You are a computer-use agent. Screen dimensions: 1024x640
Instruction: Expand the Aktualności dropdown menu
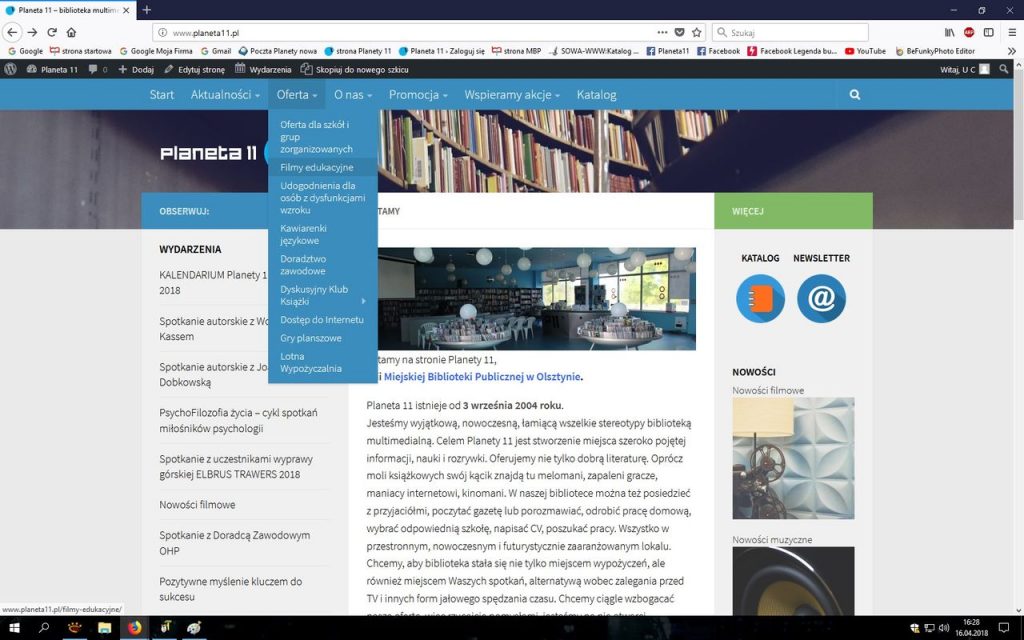pos(224,95)
